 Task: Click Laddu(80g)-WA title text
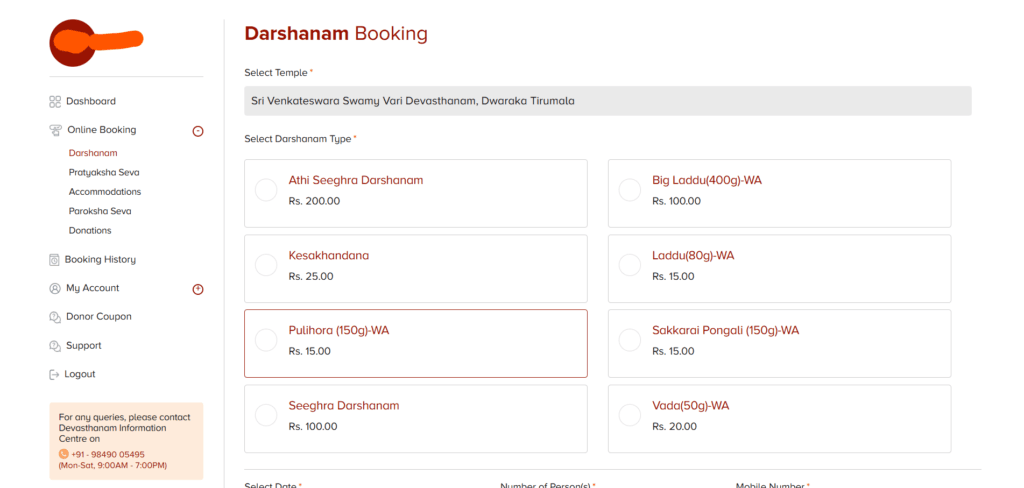(x=693, y=255)
